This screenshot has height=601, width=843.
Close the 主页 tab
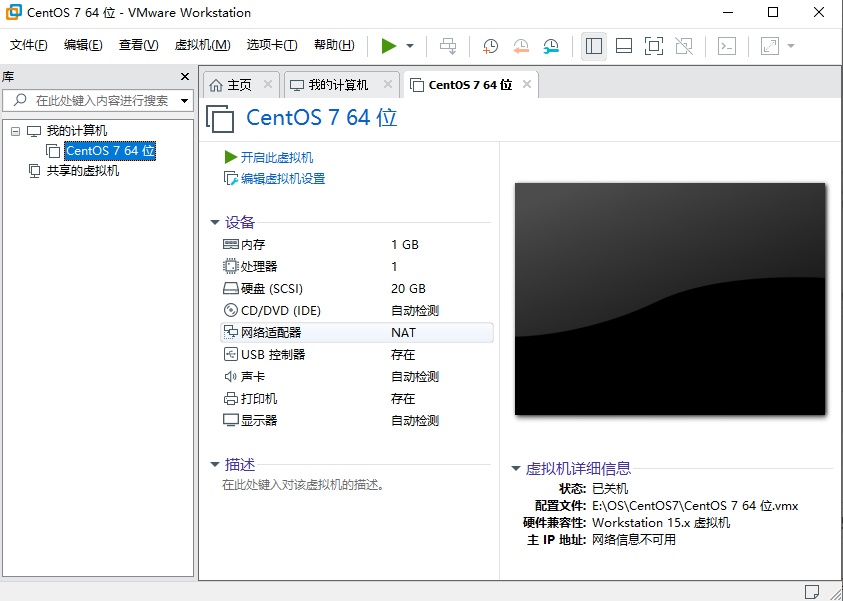(268, 84)
